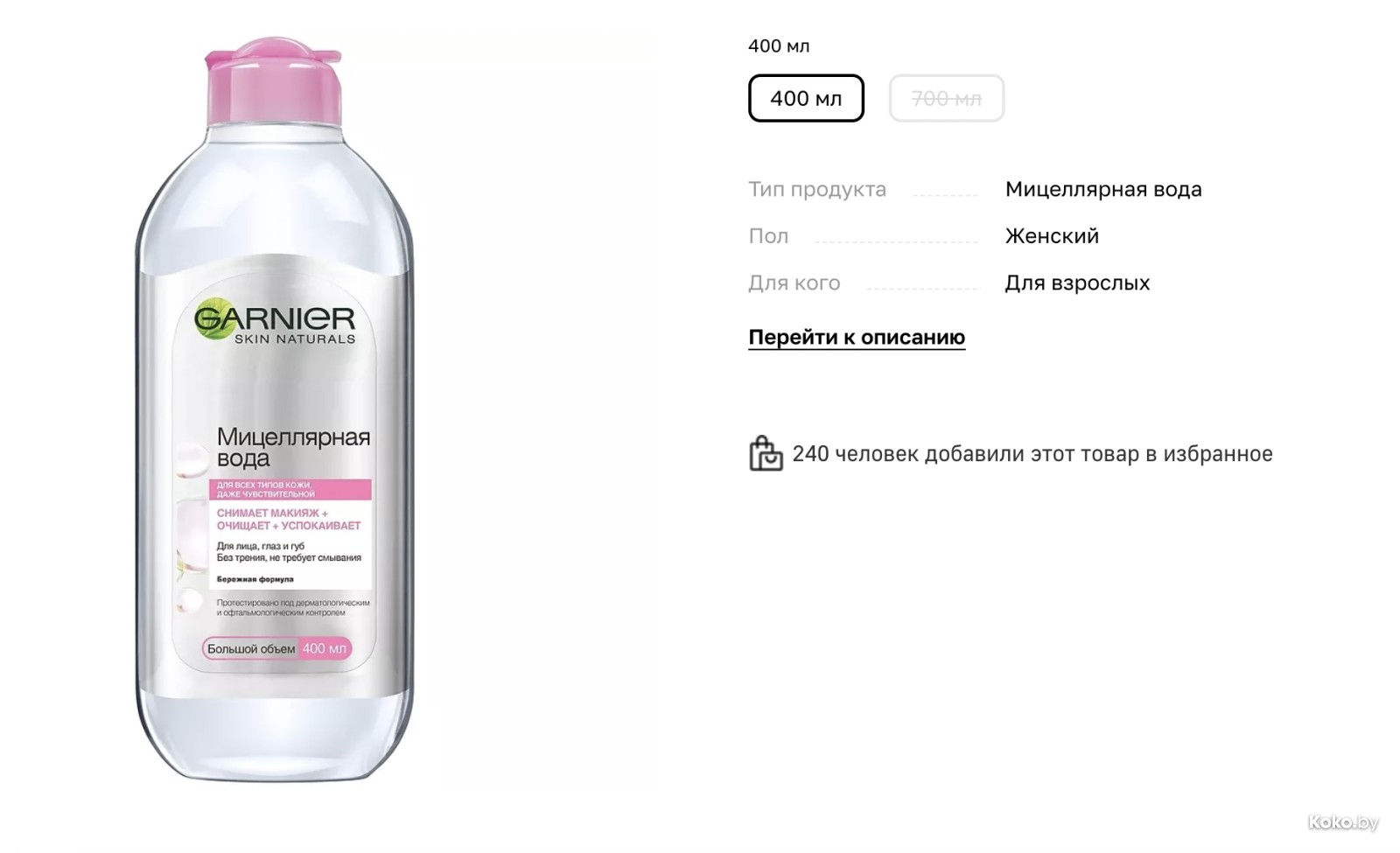
Task: Click the Koko.by watermark logo
Action: pyautogui.click(x=1343, y=822)
